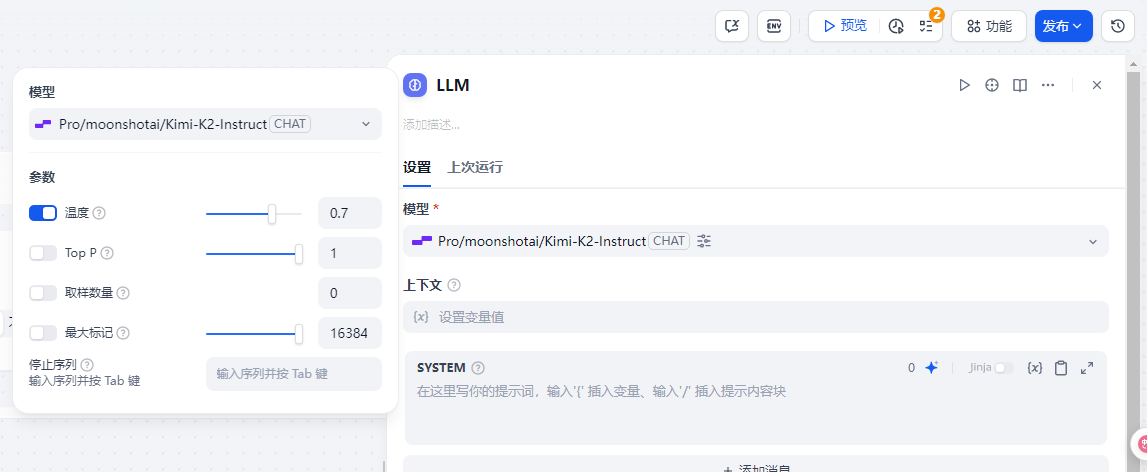Expand the SYSTEM prompt editor to fullscreen
Screen dimensions: 1147x472
pos(1087,368)
